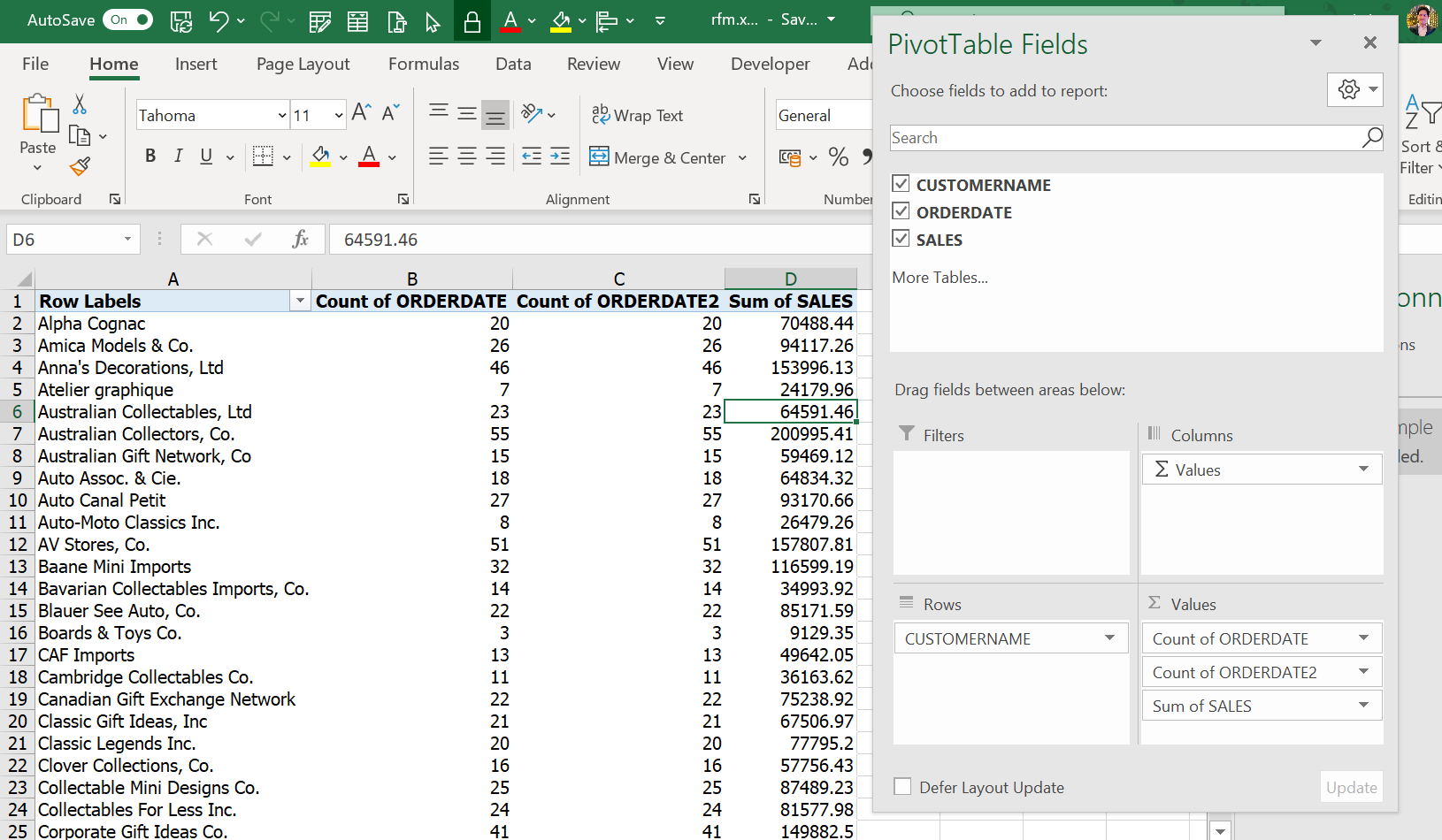Open the Row Labels filter dropdown

coord(300,301)
